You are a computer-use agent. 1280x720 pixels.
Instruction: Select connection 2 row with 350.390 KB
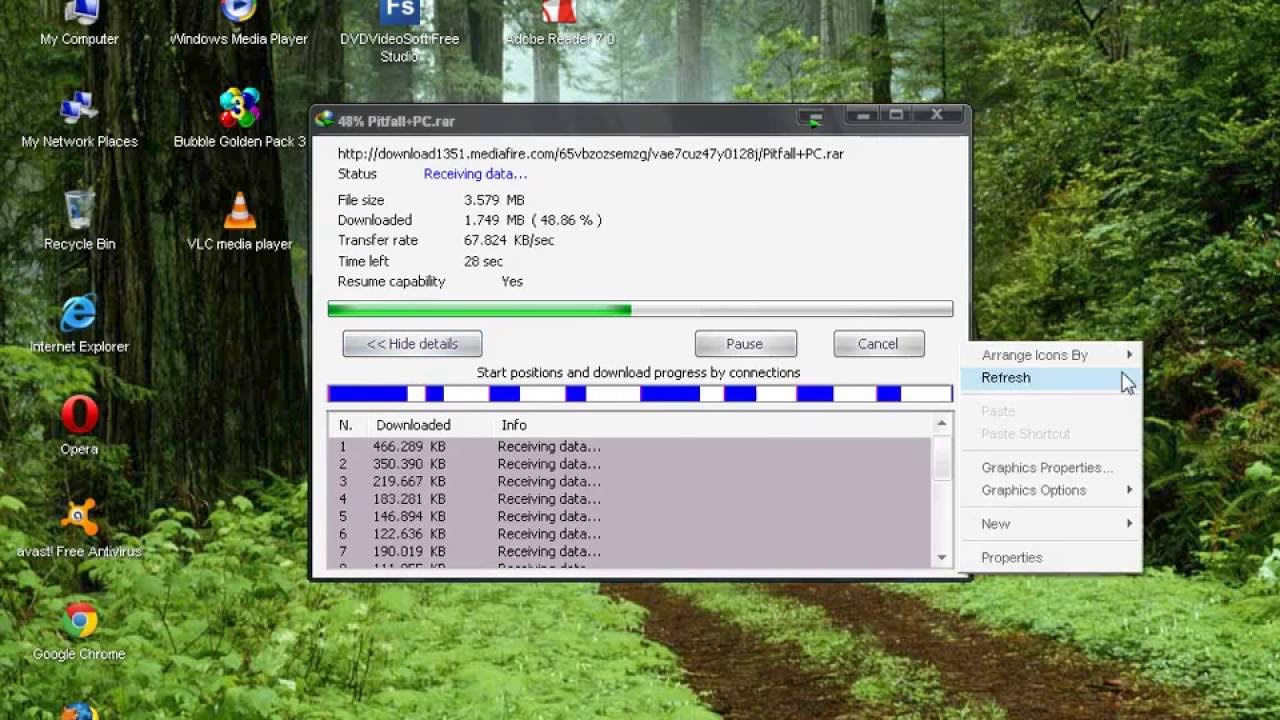pos(630,464)
